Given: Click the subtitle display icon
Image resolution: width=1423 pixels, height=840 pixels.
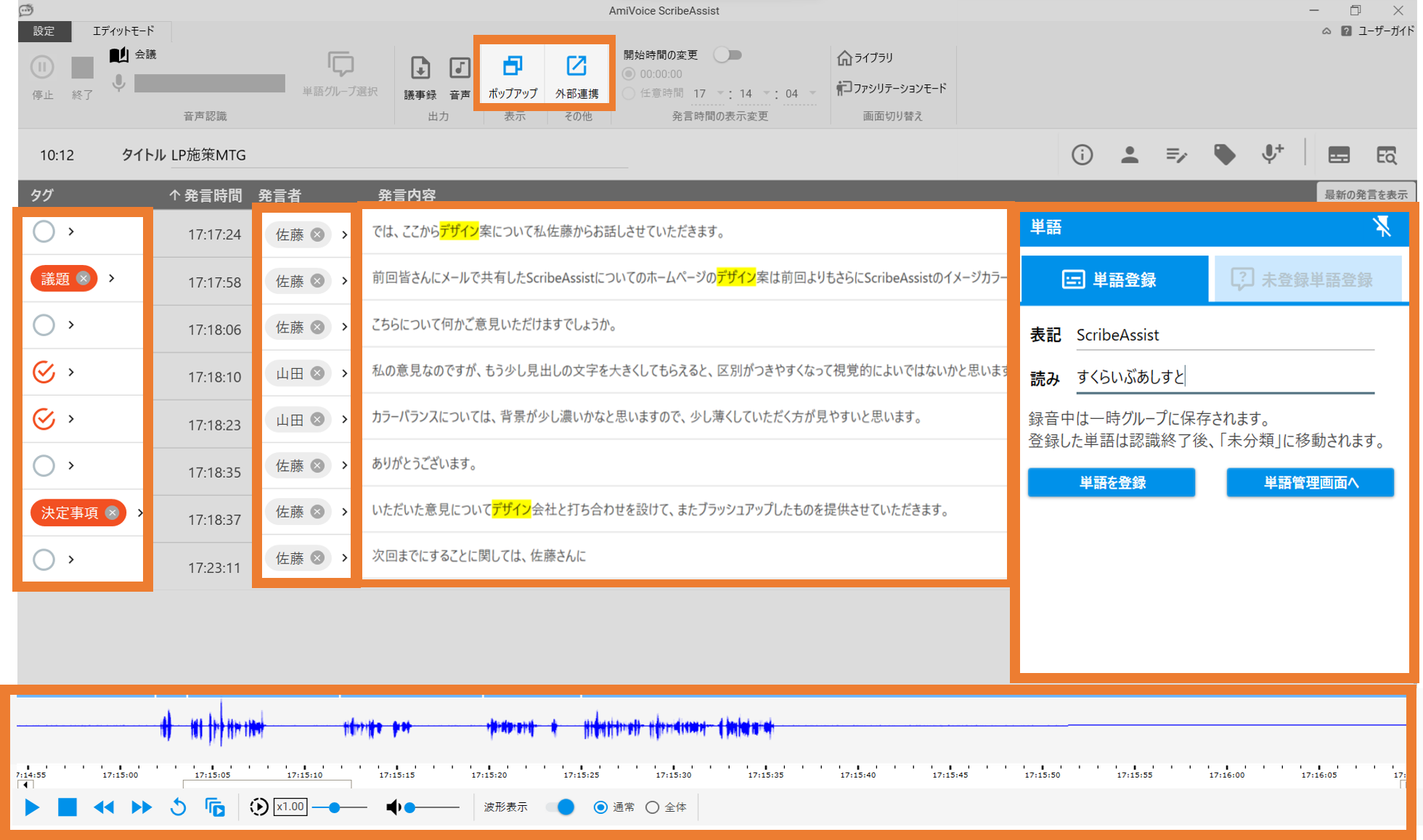Looking at the screenshot, I should click(1339, 155).
